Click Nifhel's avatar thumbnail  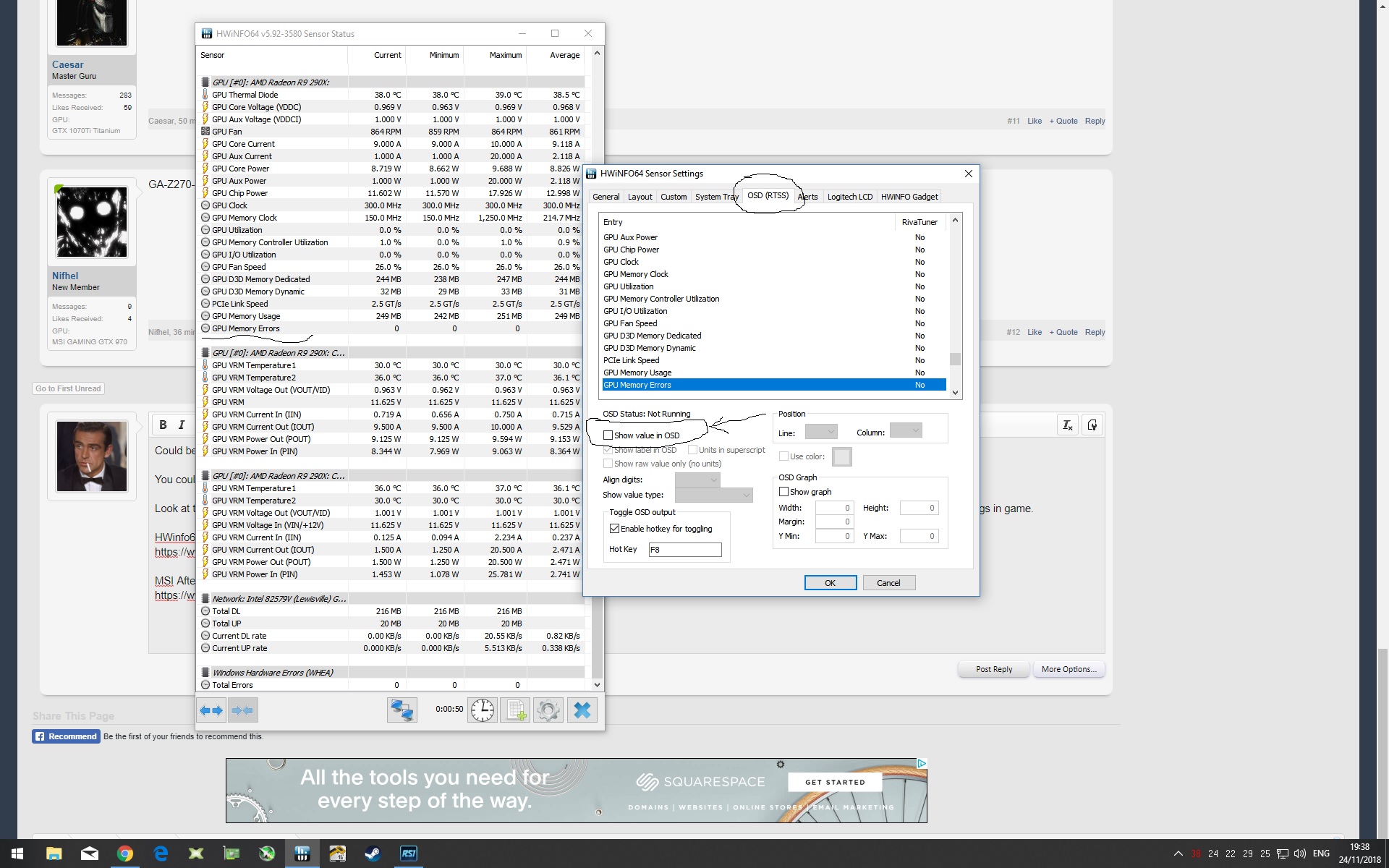pos(92,222)
